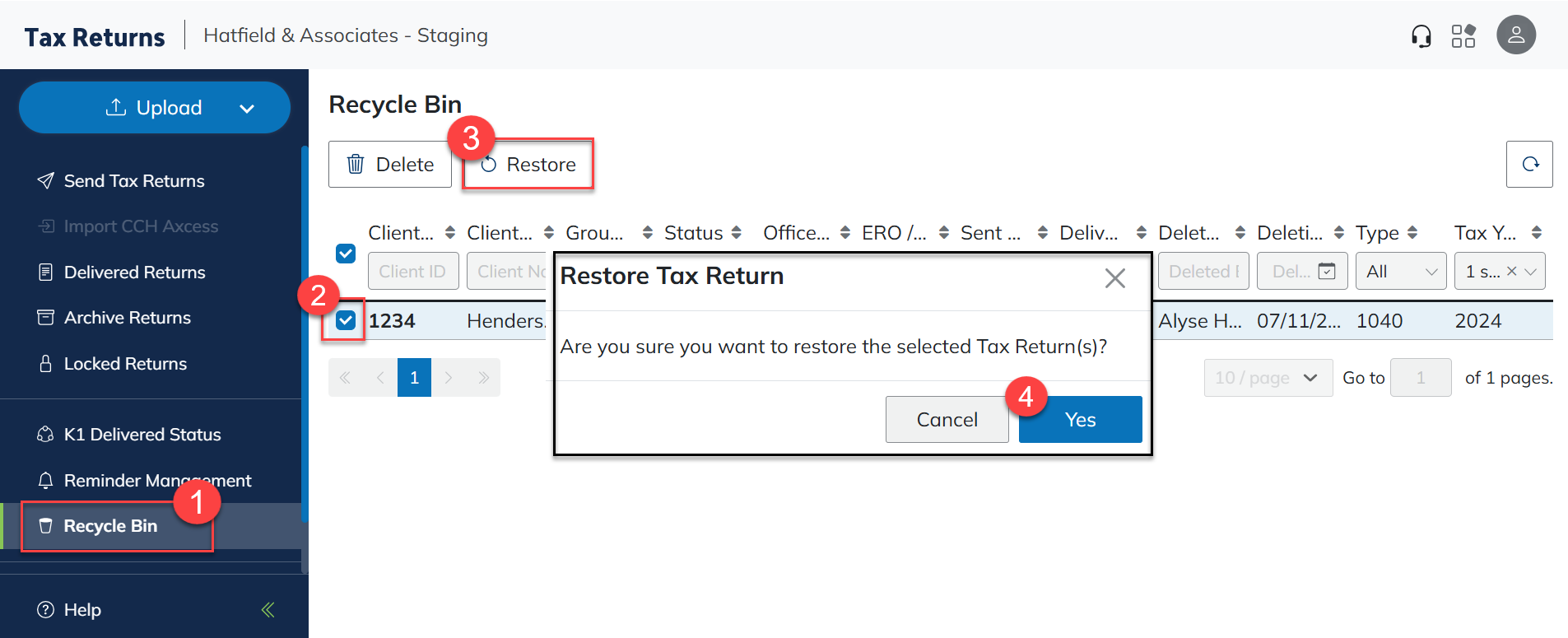Collapse sidebar with double chevron icon

pyautogui.click(x=268, y=609)
